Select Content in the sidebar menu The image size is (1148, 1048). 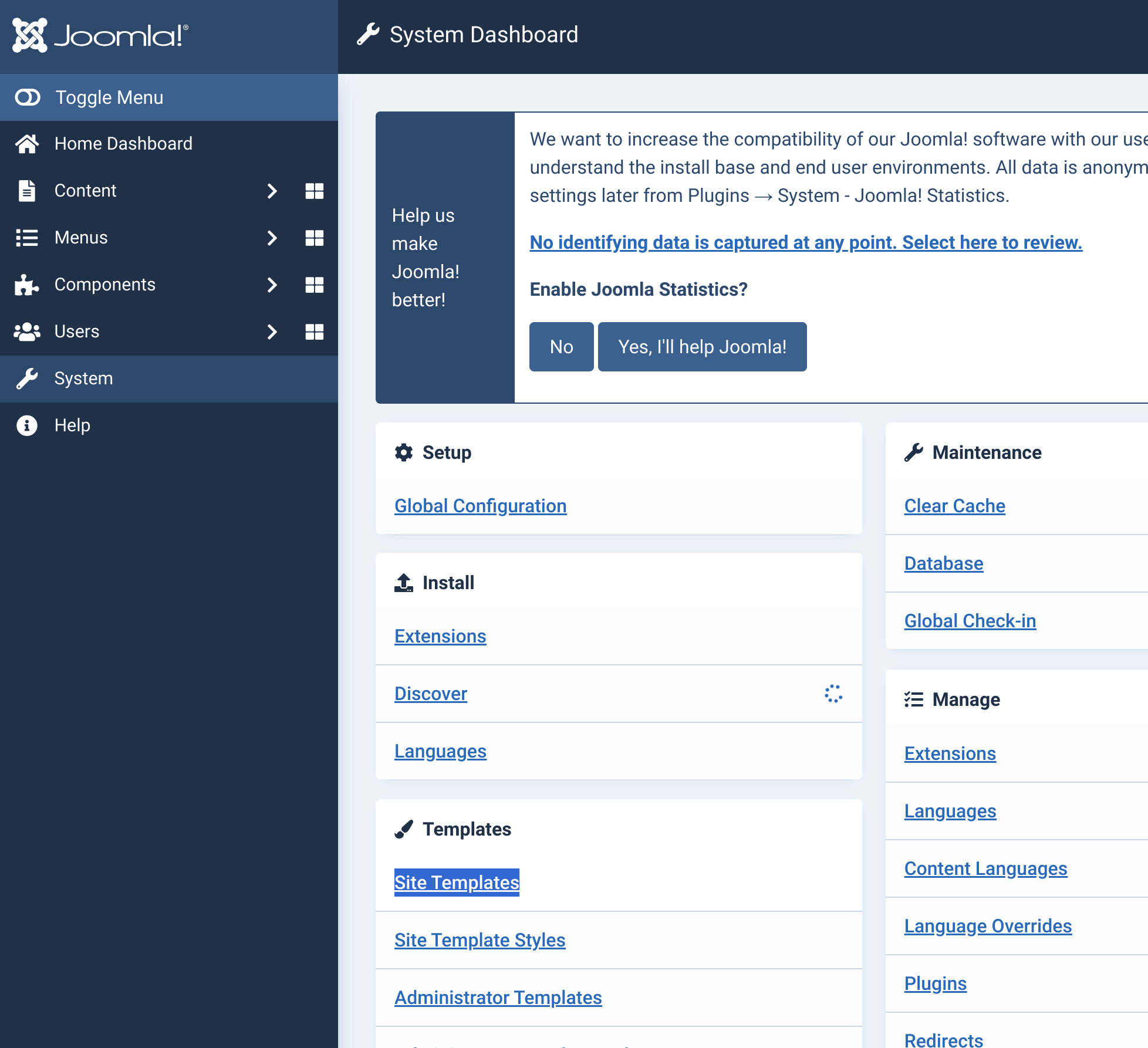coord(86,191)
